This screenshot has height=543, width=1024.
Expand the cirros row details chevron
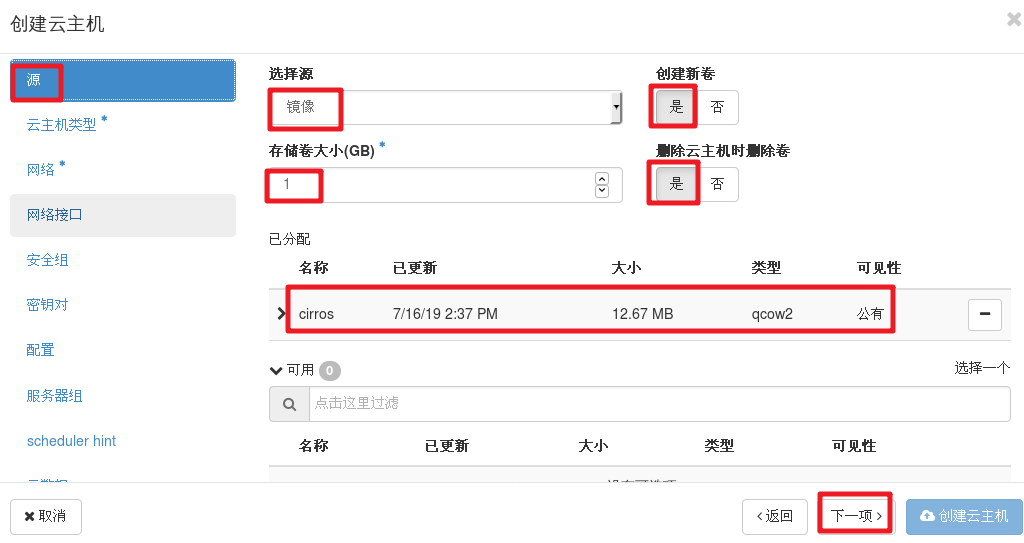[x=281, y=314]
